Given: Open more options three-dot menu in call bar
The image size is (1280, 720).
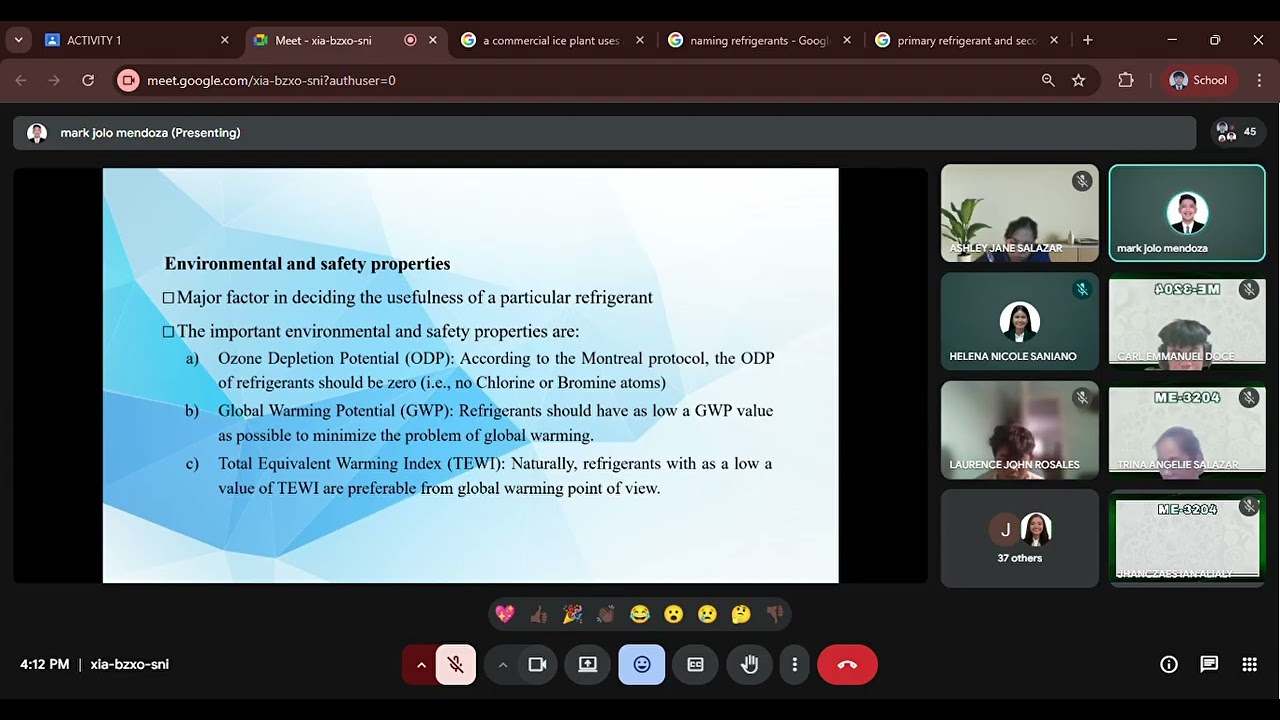Looking at the screenshot, I should pyautogui.click(x=794, y=665).
